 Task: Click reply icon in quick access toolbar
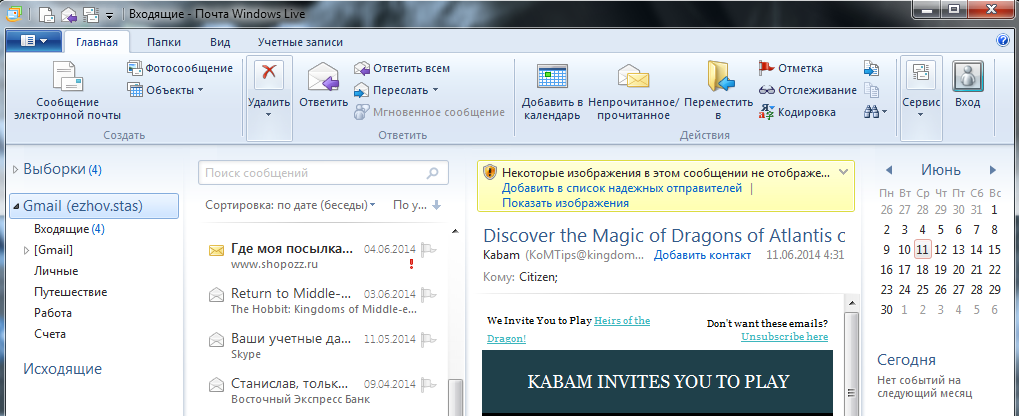click(x=69, y=13)
